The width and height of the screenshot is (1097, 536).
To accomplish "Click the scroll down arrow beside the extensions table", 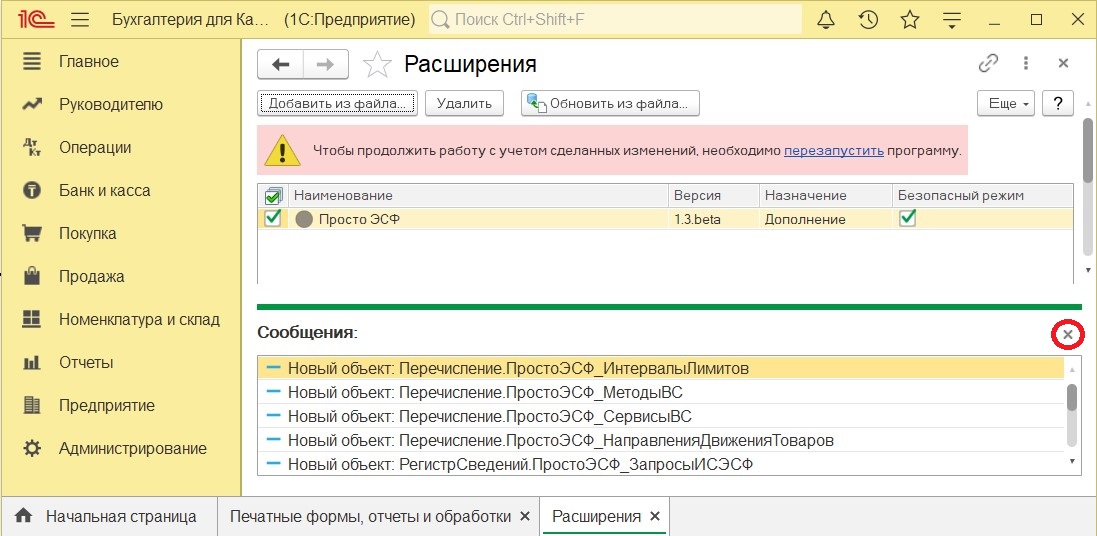I will (1087, 269).
